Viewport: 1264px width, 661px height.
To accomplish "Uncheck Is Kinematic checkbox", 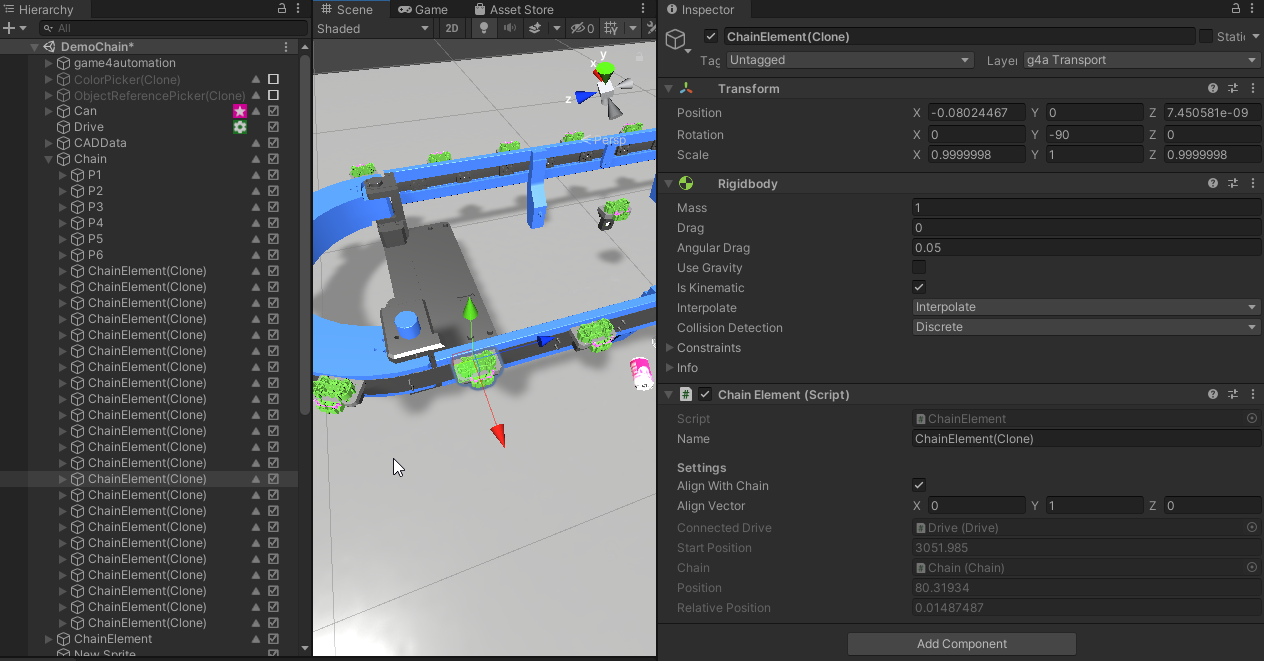I will [919, 288].
